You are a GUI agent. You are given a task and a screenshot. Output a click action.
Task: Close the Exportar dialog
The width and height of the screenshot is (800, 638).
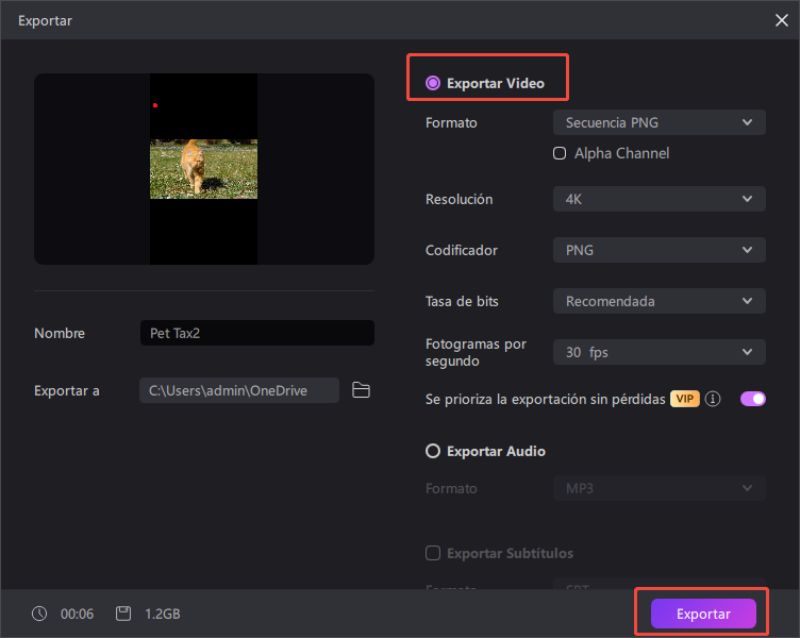pos(783,20)
